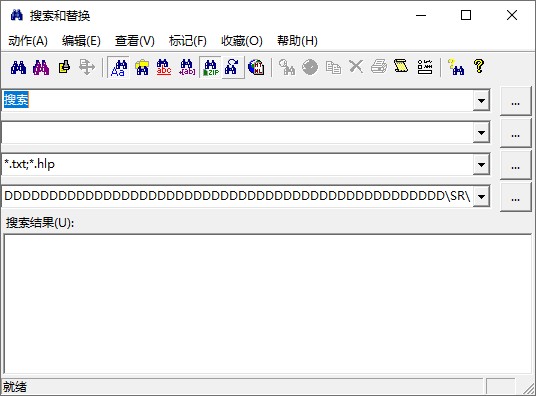Click inside the 搜索结果 results list area
Image resolution: width=536 pixels, height=396 pixels.
(x=268, y=304)
